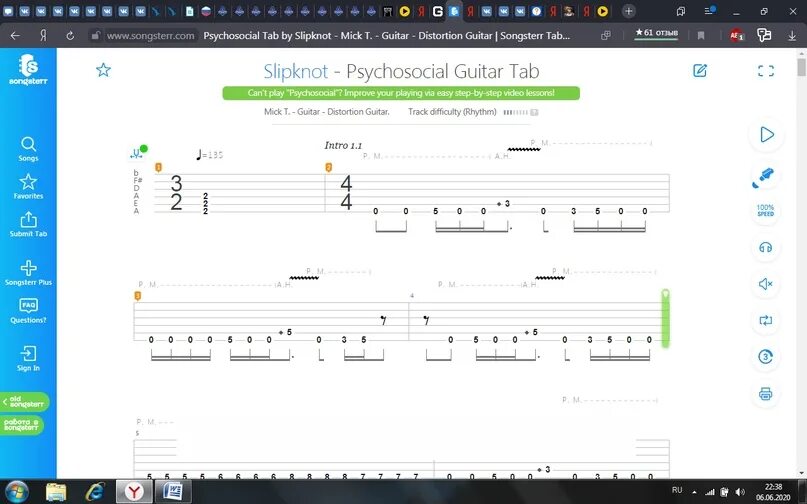The height and width of the screenshot is (504, 807).
Task: Toggle solo with the headphones icon
Action: point(765,248)
